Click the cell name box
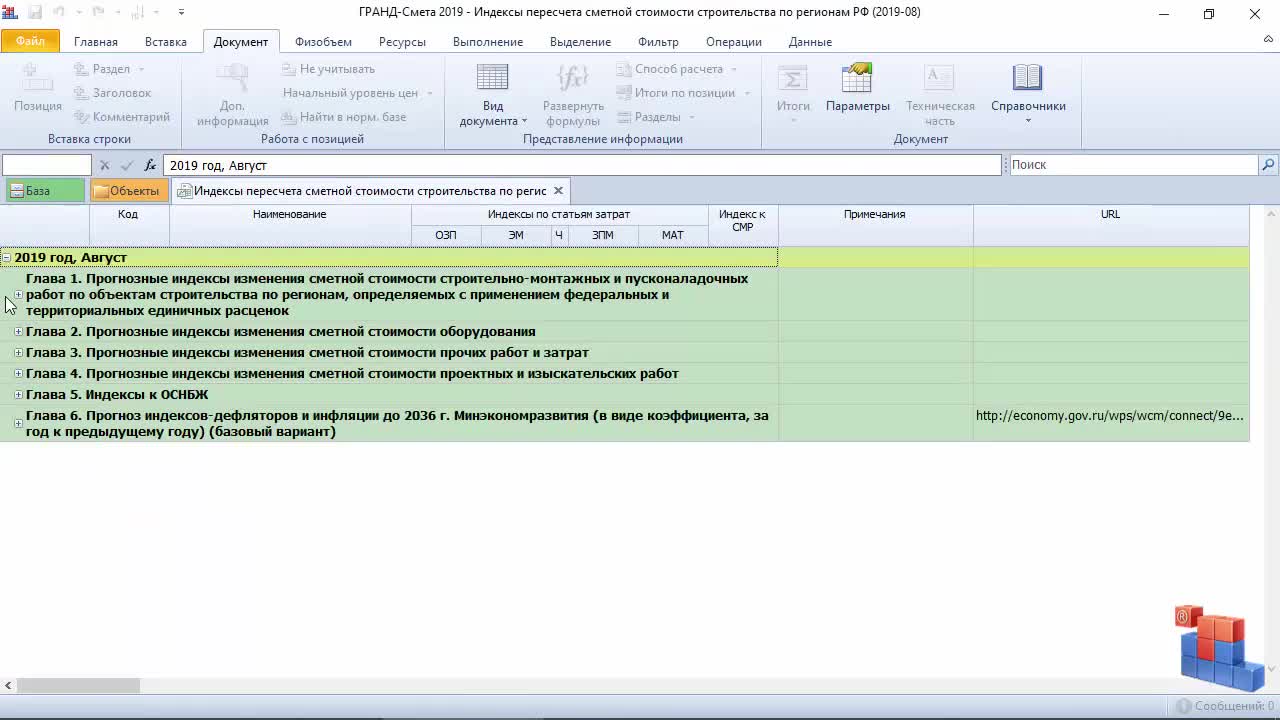1280x720 pixels. [47, 165]
